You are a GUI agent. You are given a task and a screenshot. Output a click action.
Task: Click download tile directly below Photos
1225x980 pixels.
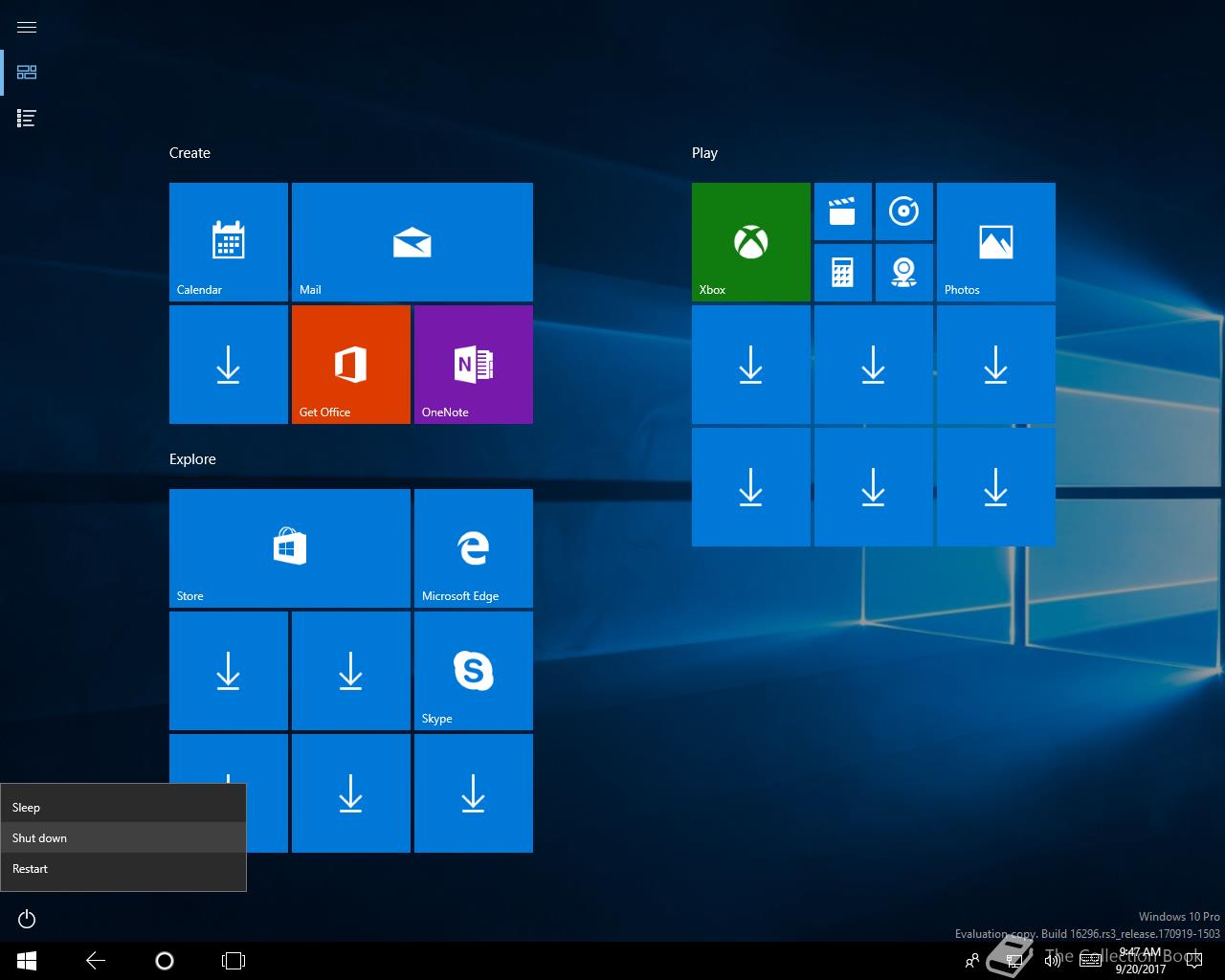tap(996, 365)
